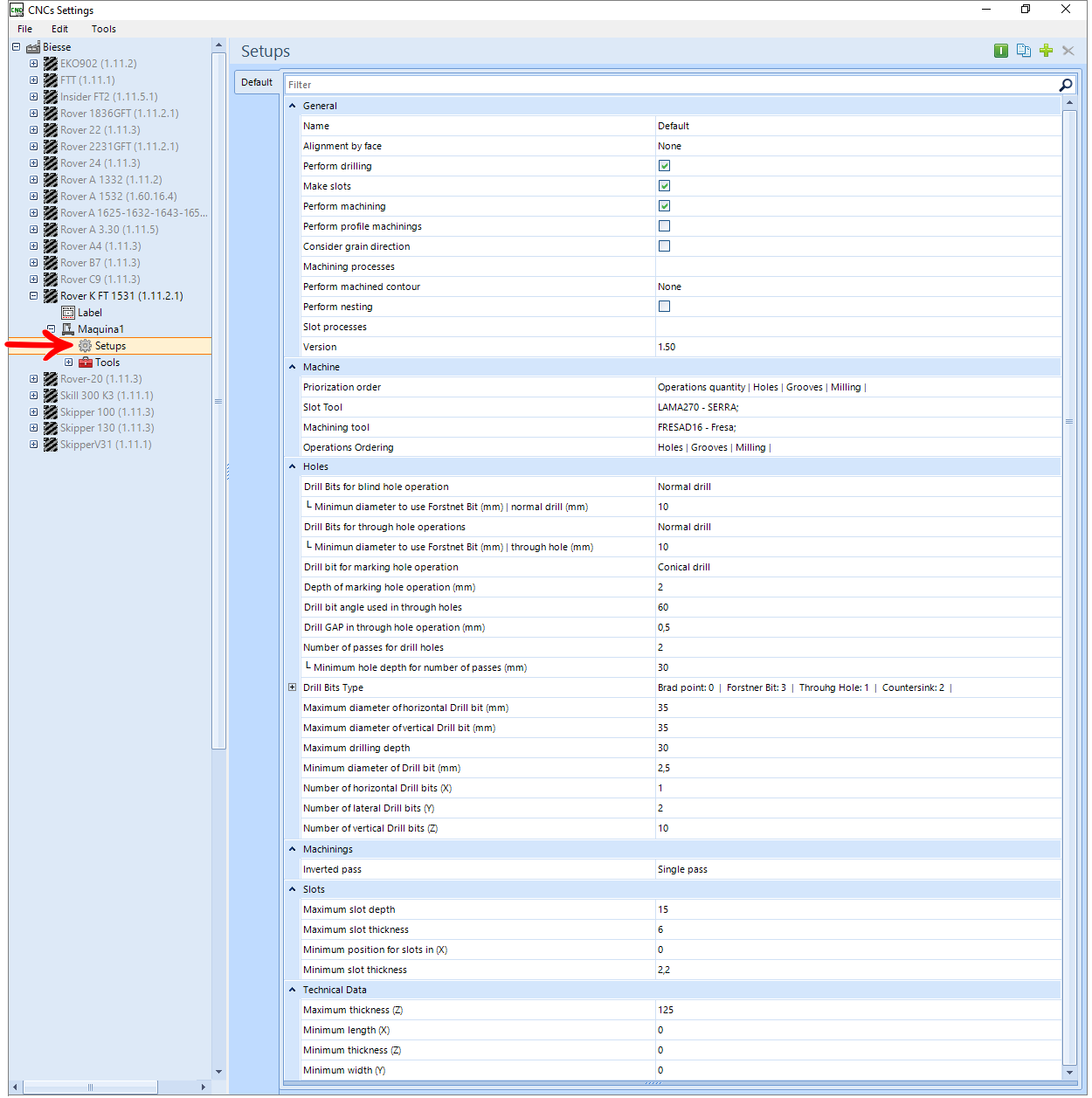
Task: Expand the Tools tree node
Action: pyautogui.click(x=68, y=363)
